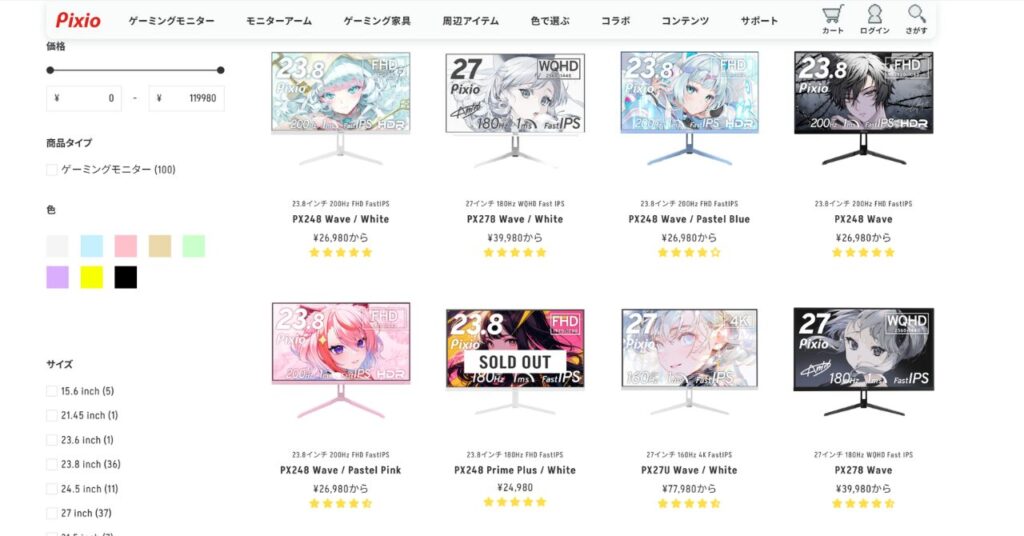
Task: Open the モニターアーム menu
Action: click(x=279, y=21)
